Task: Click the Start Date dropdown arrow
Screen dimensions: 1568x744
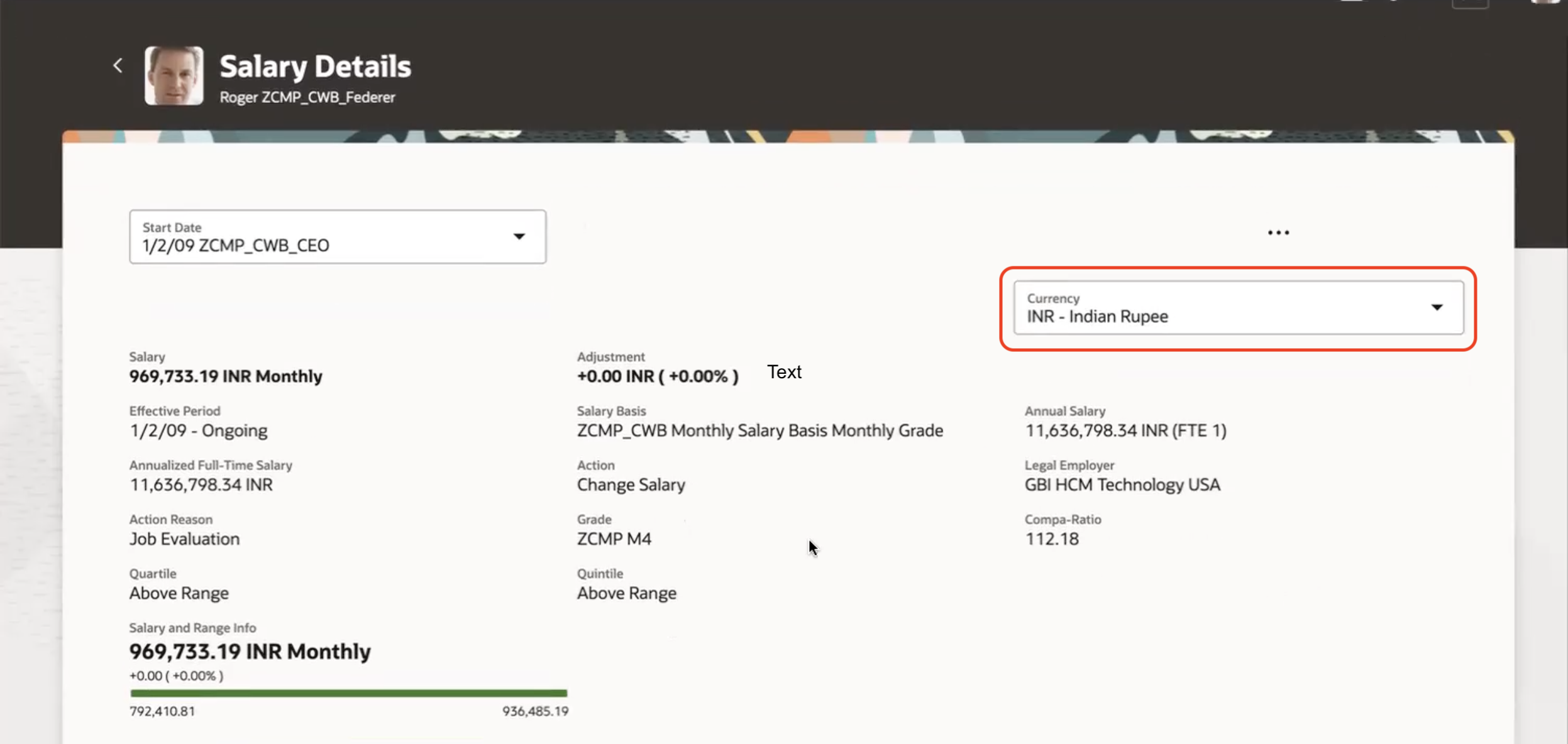Action: [x=519, y=236]
